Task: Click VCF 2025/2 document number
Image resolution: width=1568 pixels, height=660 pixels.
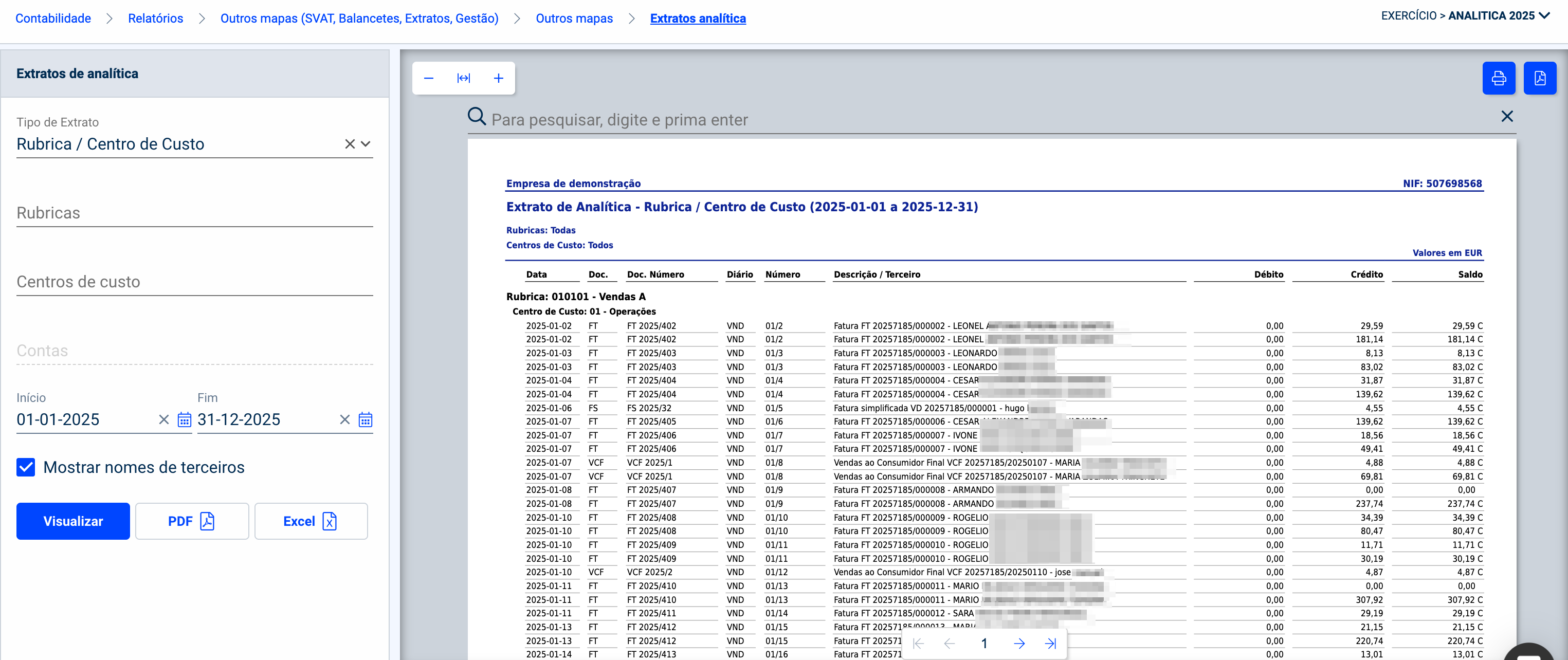Action: (x=649, y=572)
